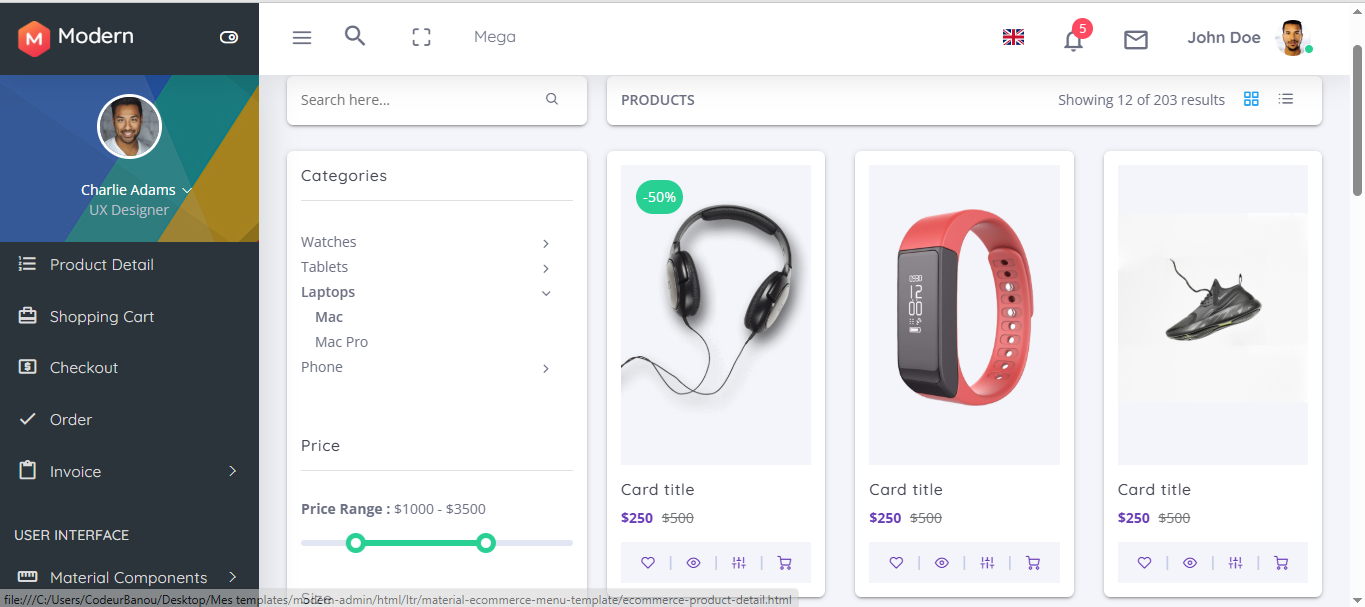This screenshot has height=607, width=1365.
Task: Toggle the sidebar switch next to Modern logo
Action: tap(229, 37)
